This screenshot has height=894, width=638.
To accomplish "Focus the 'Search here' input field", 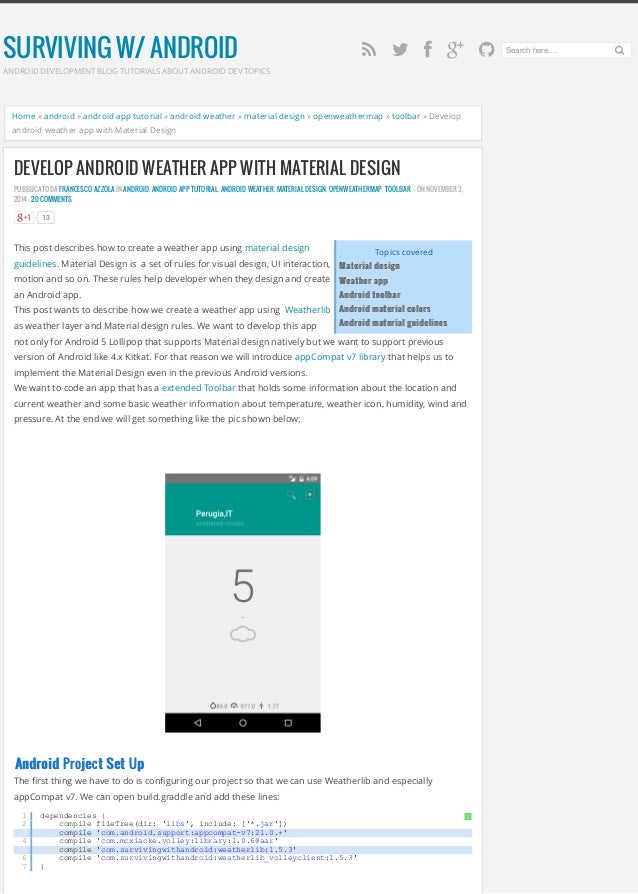I will point(556,50).
